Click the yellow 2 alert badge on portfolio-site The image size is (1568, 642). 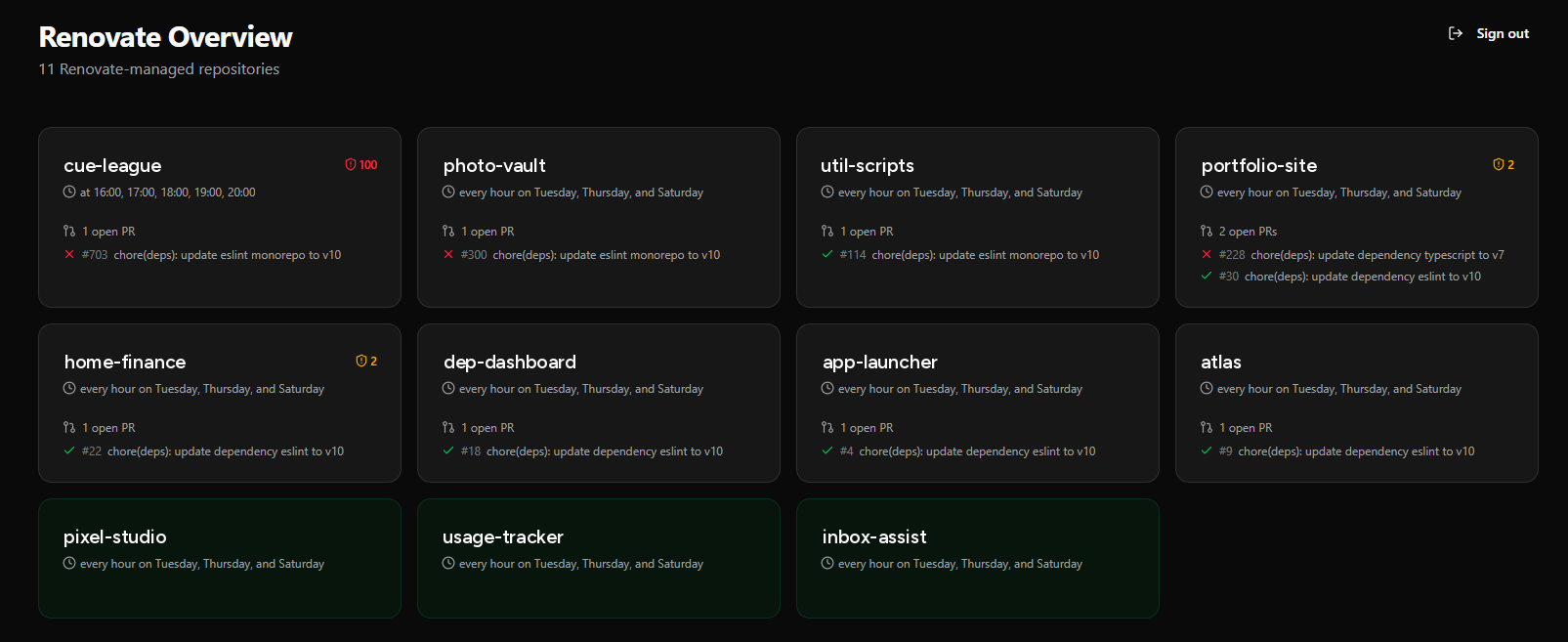click(1504, 165)
